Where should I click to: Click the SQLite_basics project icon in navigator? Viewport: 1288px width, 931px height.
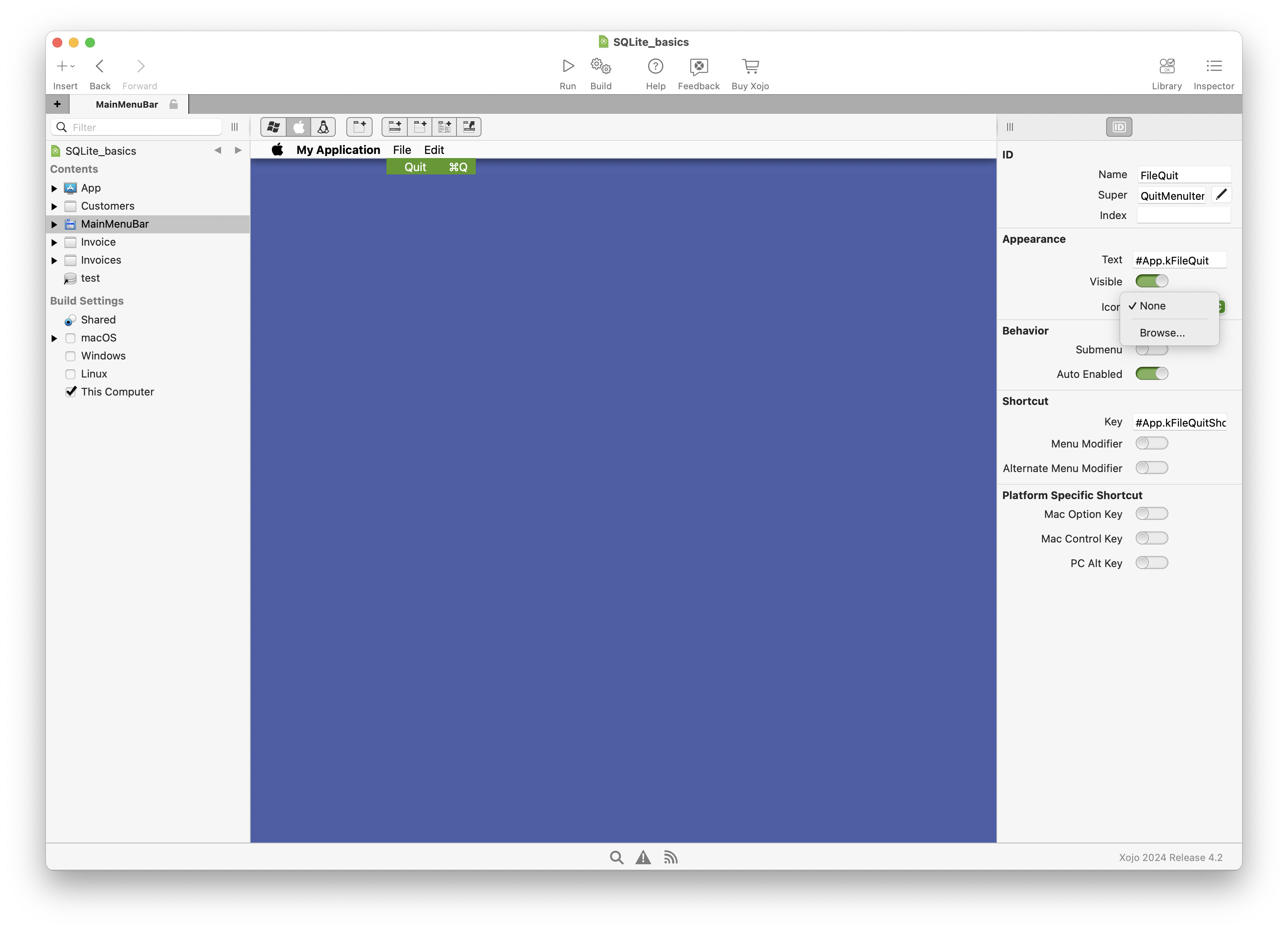(56, 151)
